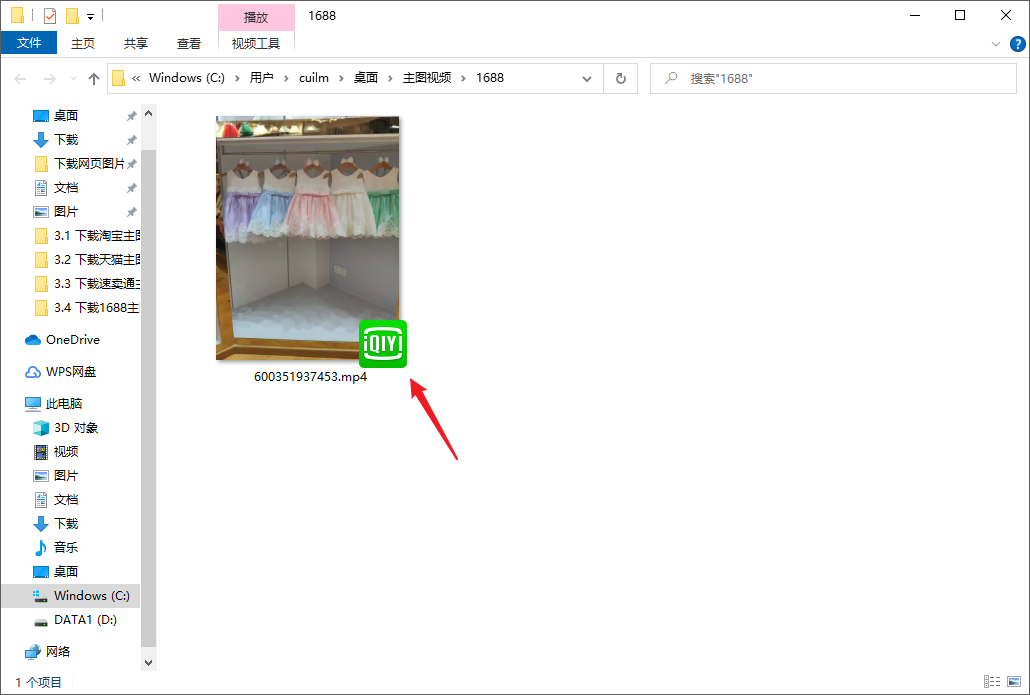Click the address path separator after 用户
The width and height of the screenshot is (1030, 695).
pos(286,78)
